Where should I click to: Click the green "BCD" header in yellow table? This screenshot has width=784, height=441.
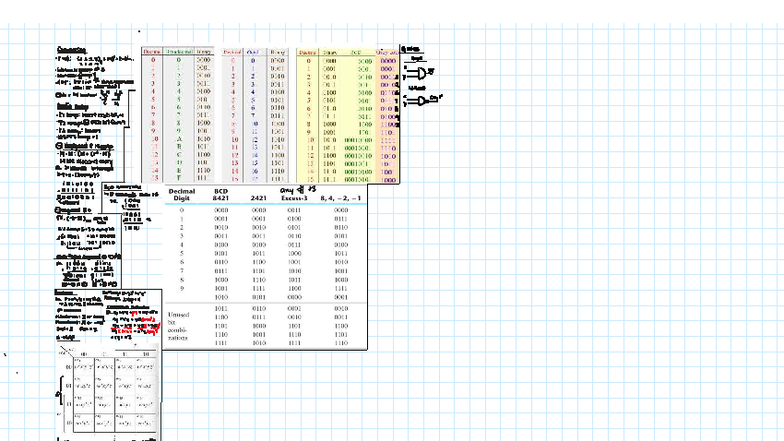(356, 52)
